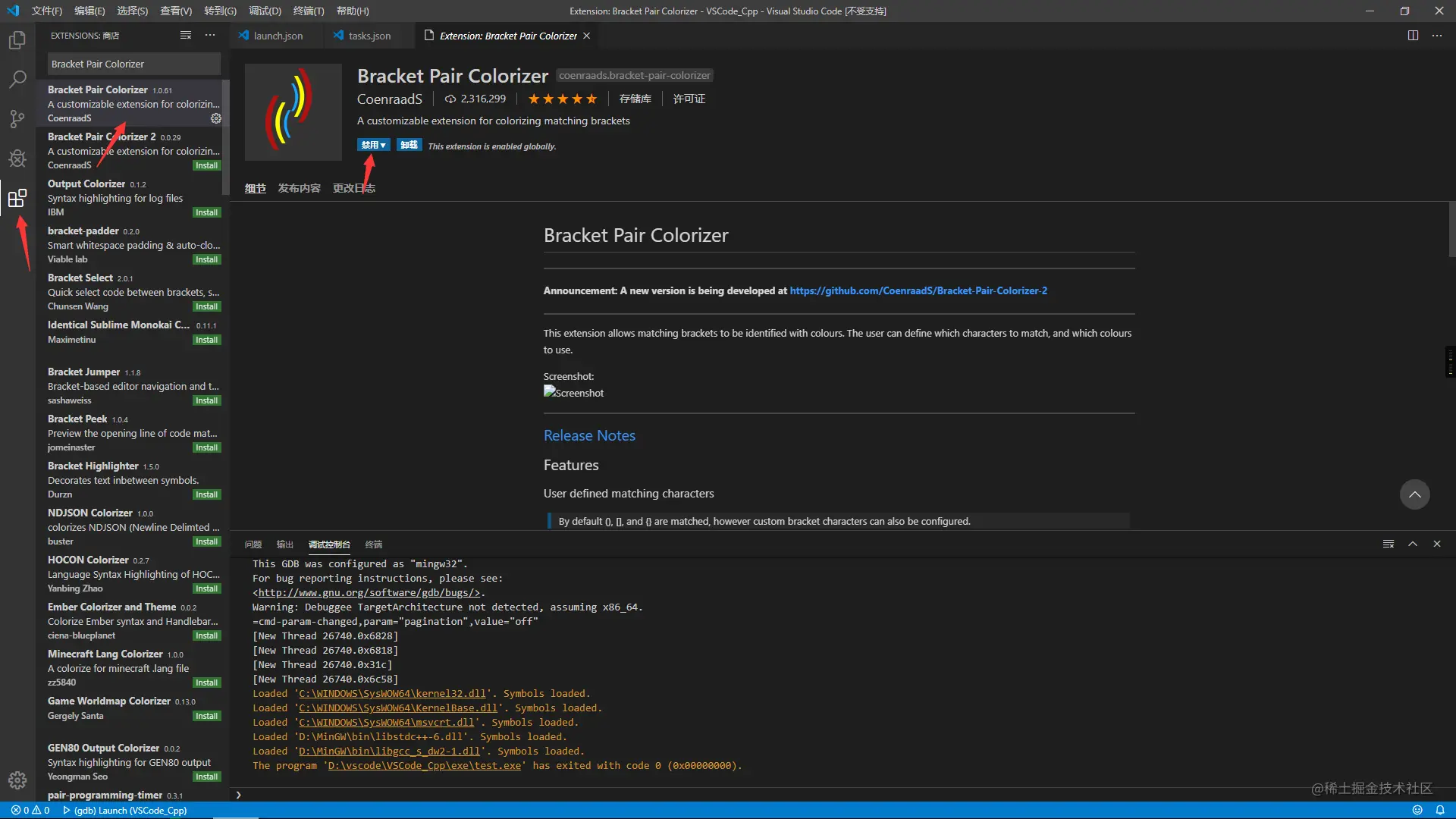The image size is (1456, 819).
Task: Show errors and warnings in status bar
Action: pos(30,810)
